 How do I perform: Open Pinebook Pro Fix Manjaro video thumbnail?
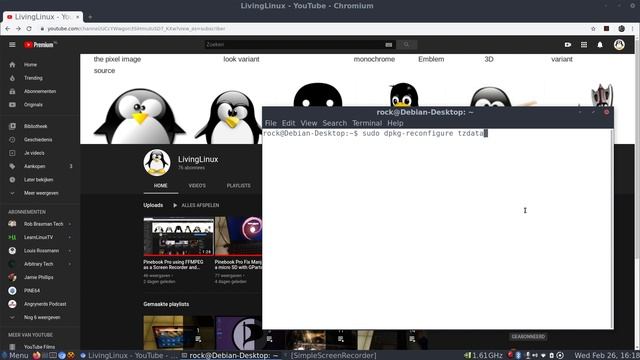(238, 237)
